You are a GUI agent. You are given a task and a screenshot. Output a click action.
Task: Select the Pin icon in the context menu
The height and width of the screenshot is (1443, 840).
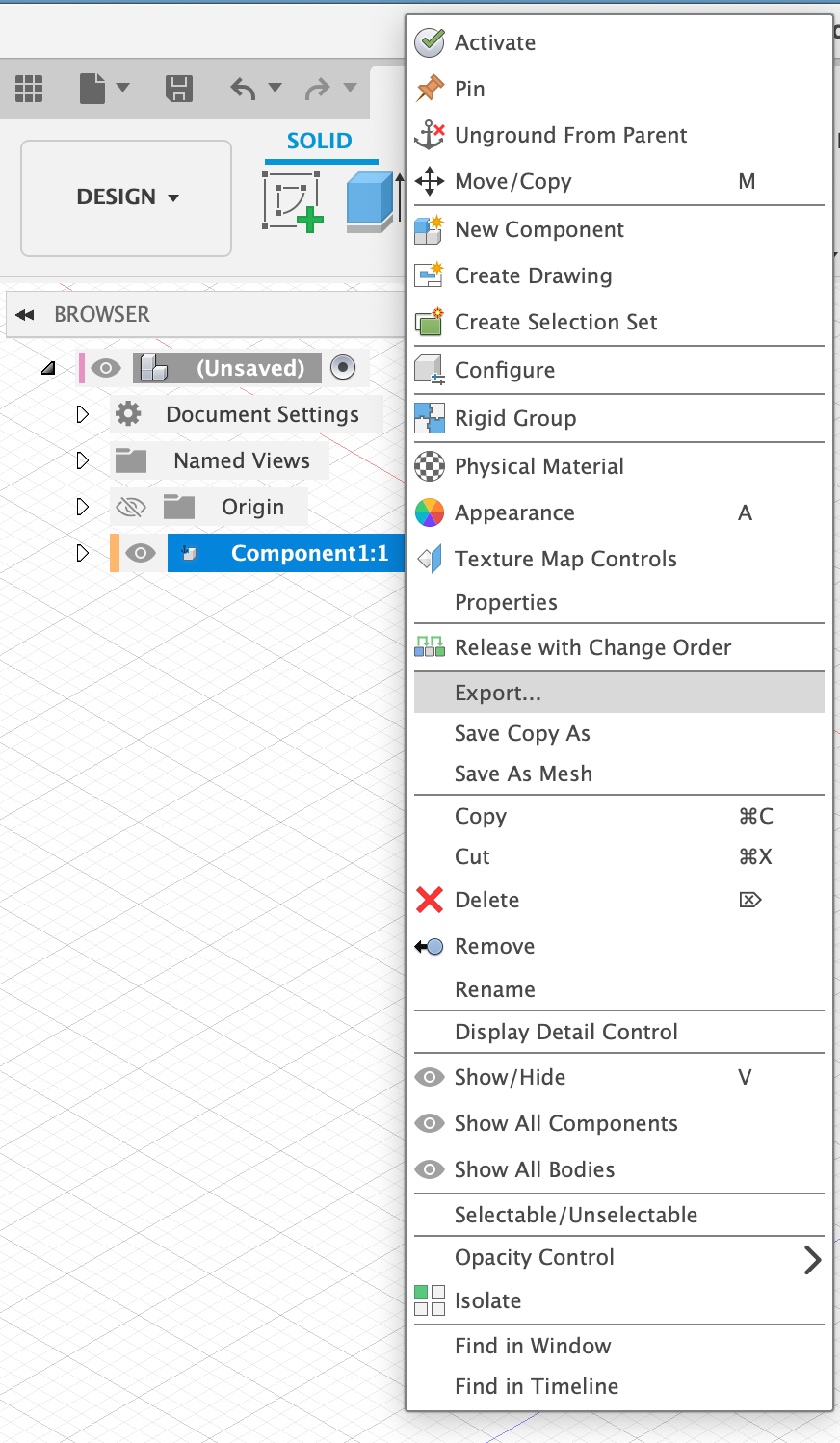tap(431, 89)
